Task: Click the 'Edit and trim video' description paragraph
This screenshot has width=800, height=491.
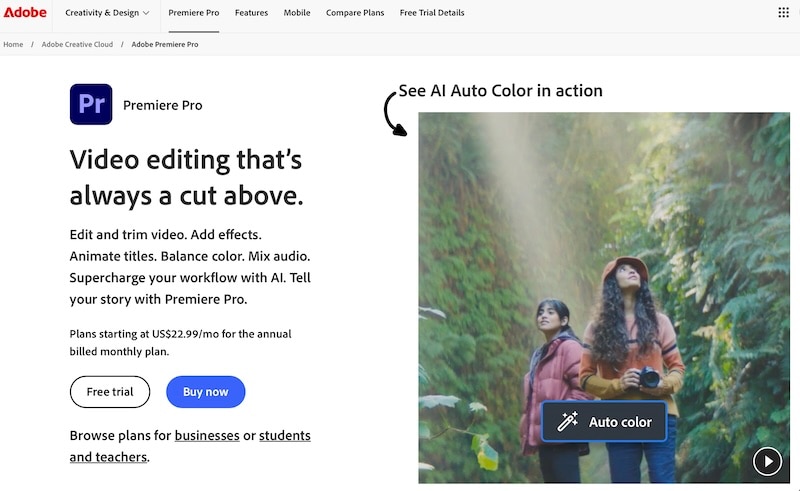Action: pos(190,266)
